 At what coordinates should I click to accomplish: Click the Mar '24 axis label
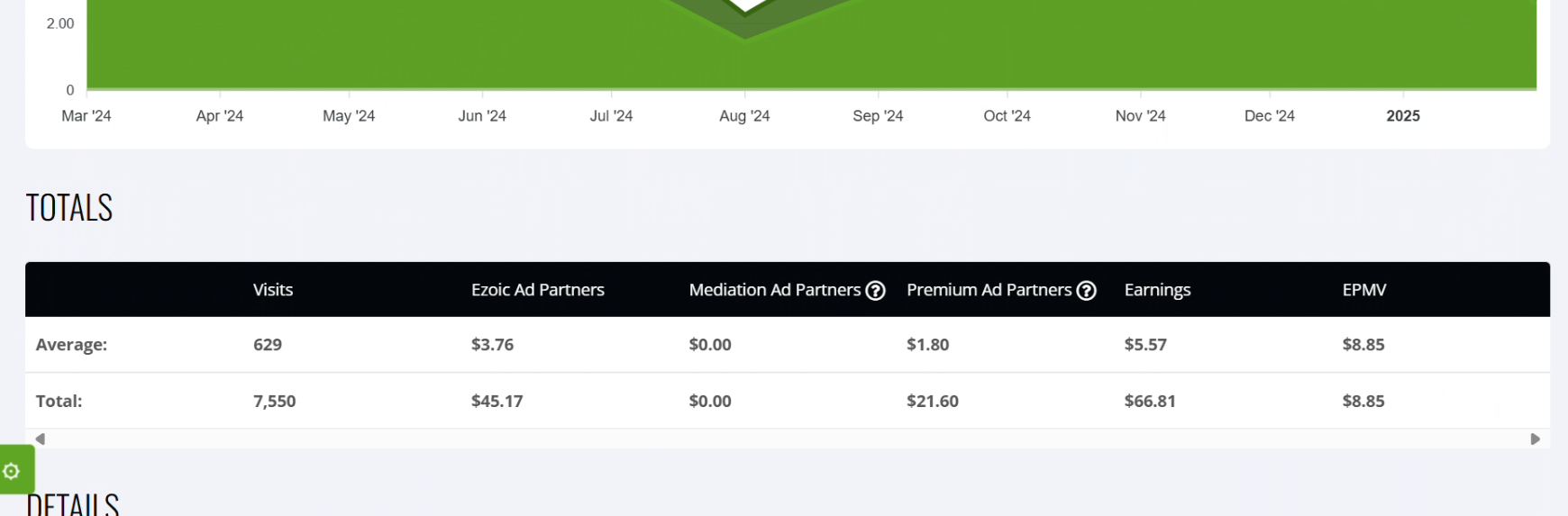click(x=87, y=116)
